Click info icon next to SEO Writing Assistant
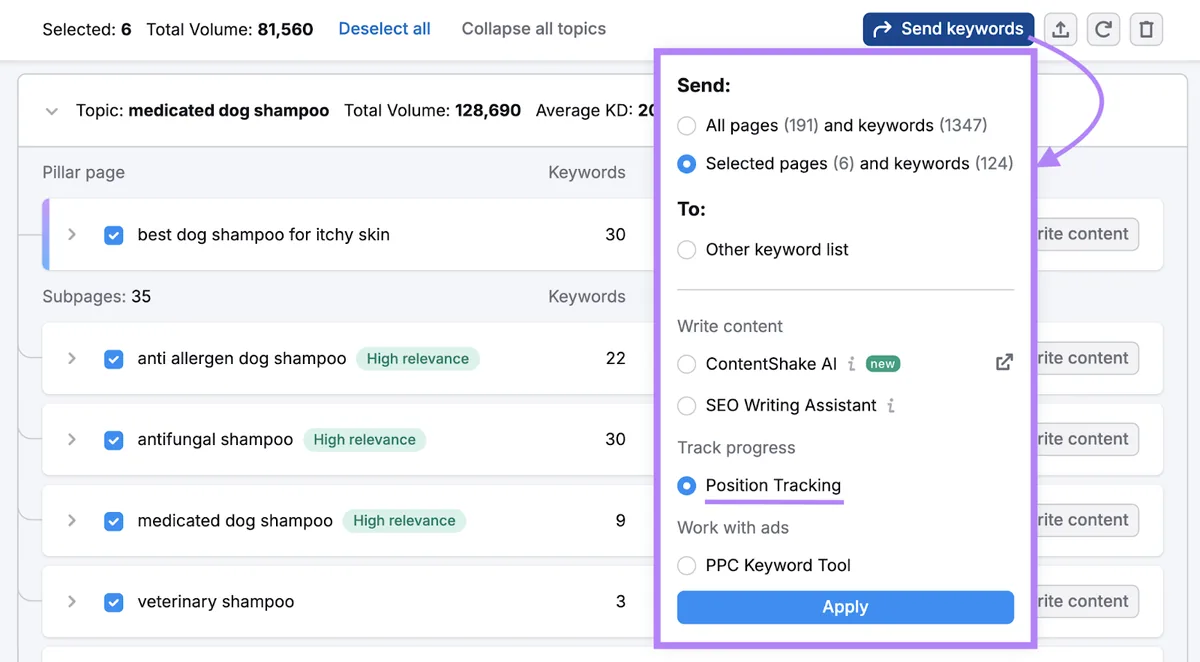Viewport: 1200px width, 662px height. (x=891, y=405)
